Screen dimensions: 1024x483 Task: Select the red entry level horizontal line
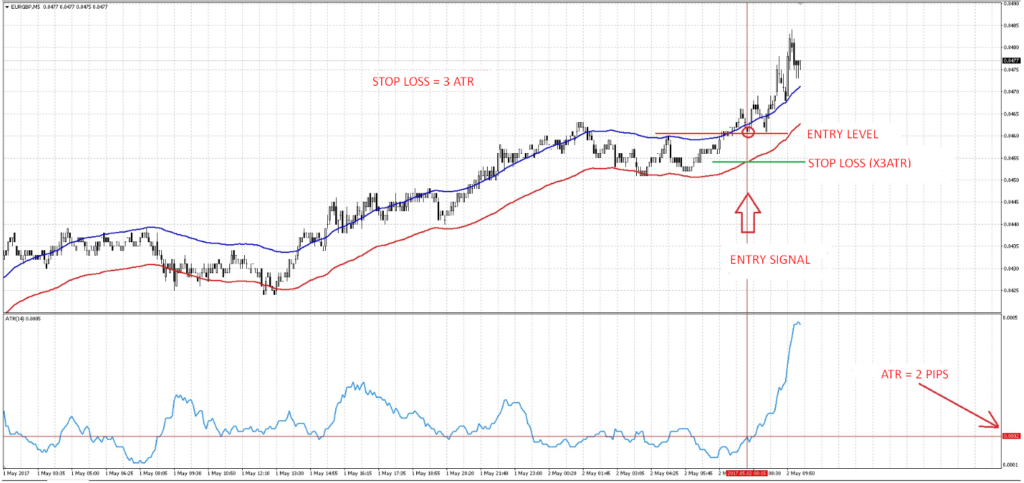[x=700, y=134]
